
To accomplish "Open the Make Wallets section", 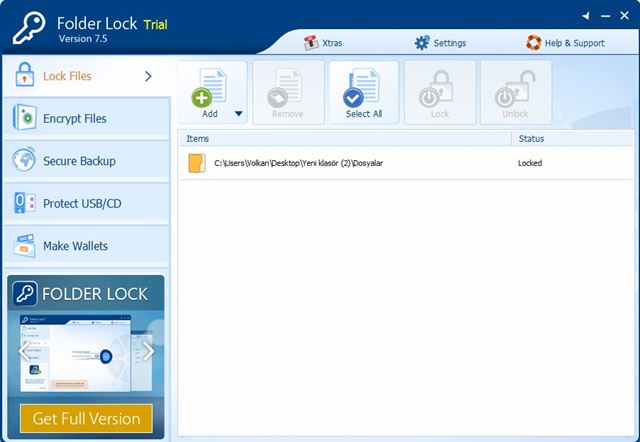I will [x=87, y=246].
